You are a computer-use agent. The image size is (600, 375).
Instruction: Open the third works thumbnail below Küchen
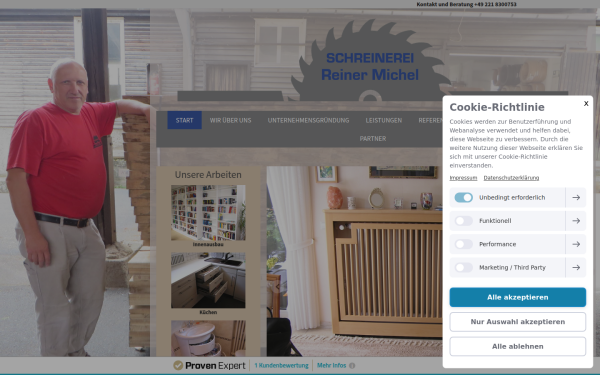tap(208, 338)
